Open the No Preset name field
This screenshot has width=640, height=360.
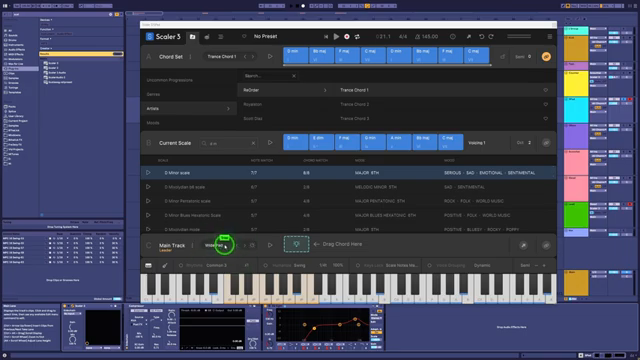click(265, 36)
